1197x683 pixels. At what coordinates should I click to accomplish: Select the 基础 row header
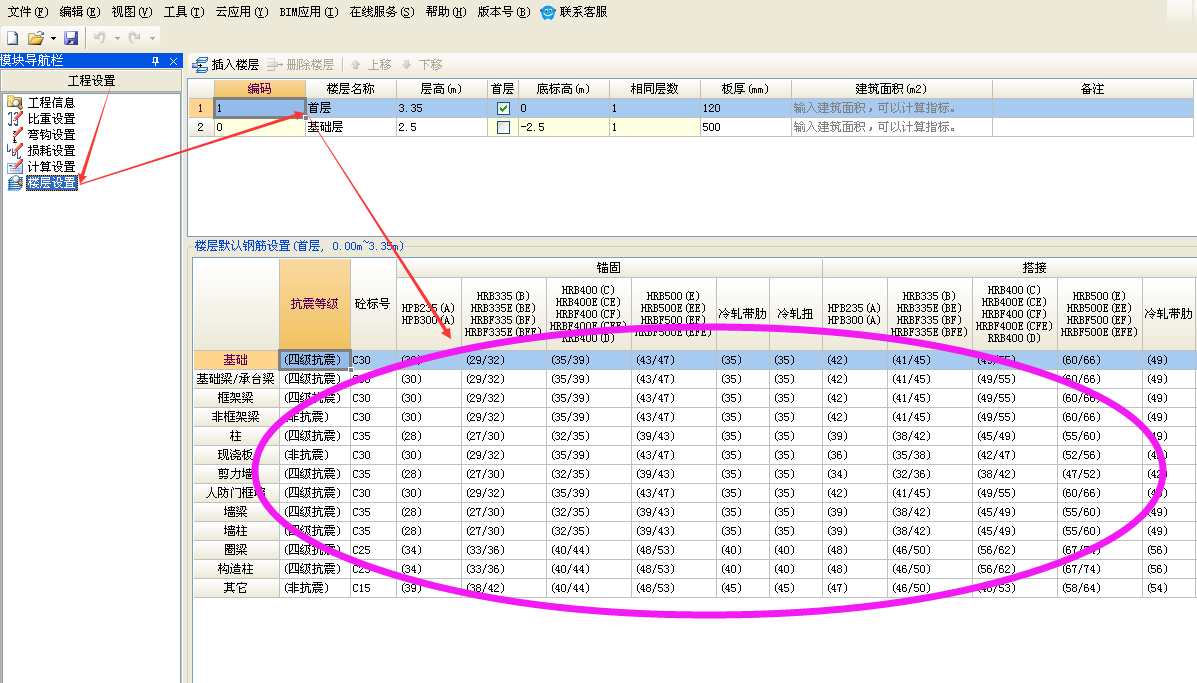pos(236,359)
